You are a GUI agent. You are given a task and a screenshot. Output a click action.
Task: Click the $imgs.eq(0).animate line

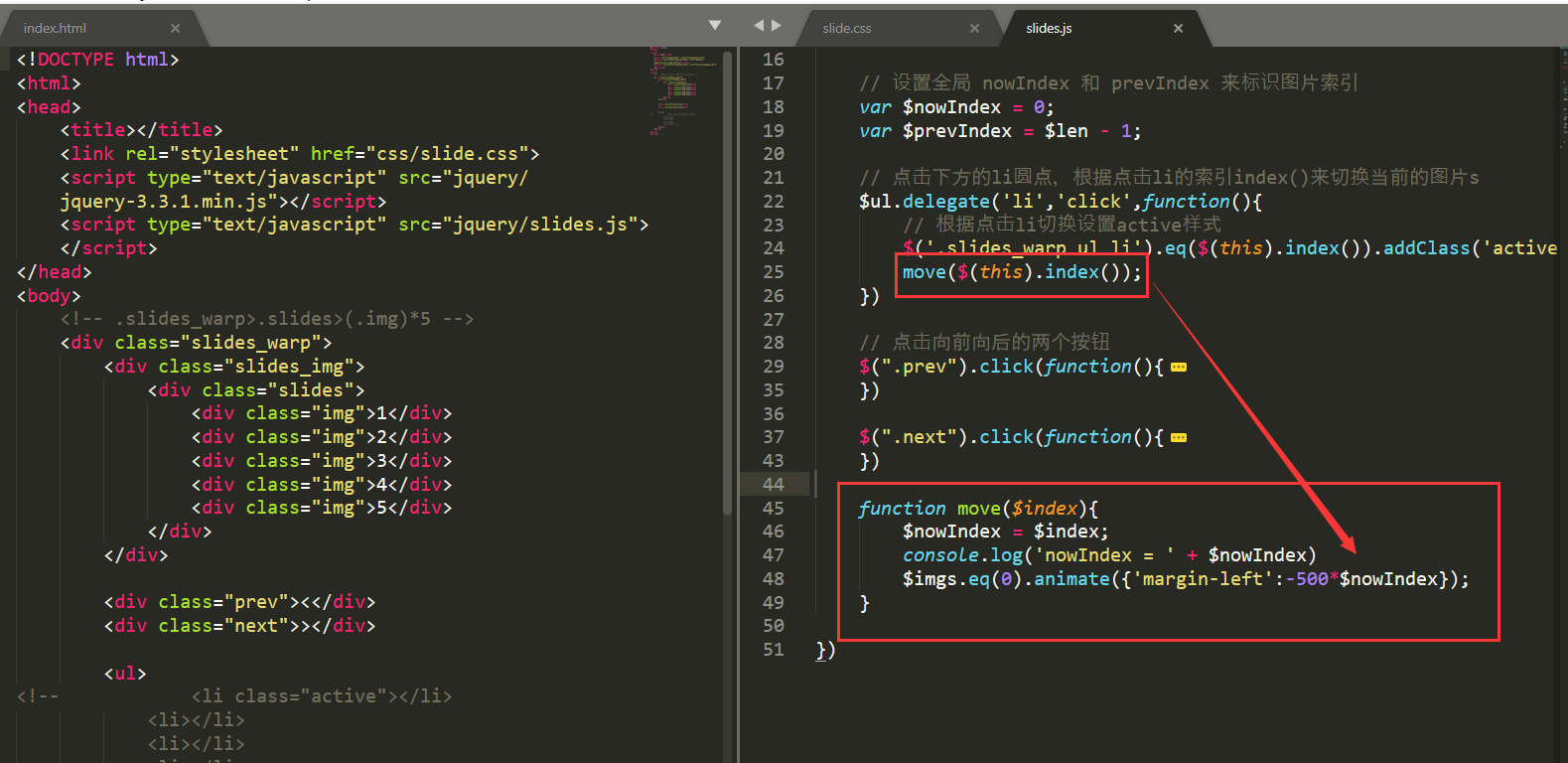[1186, 579]
